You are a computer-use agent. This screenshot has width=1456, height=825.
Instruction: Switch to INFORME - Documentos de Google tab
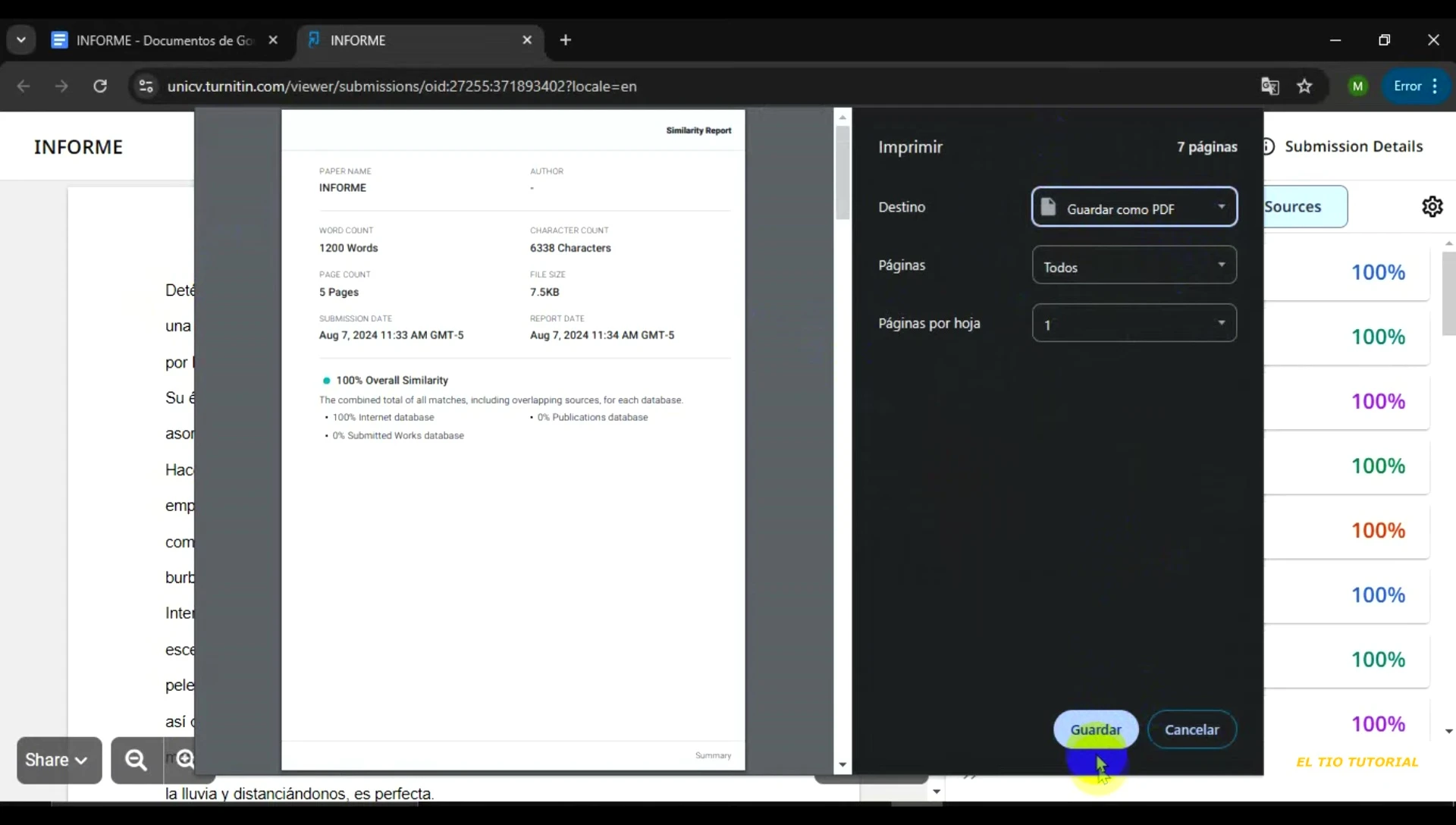(165, 40)
